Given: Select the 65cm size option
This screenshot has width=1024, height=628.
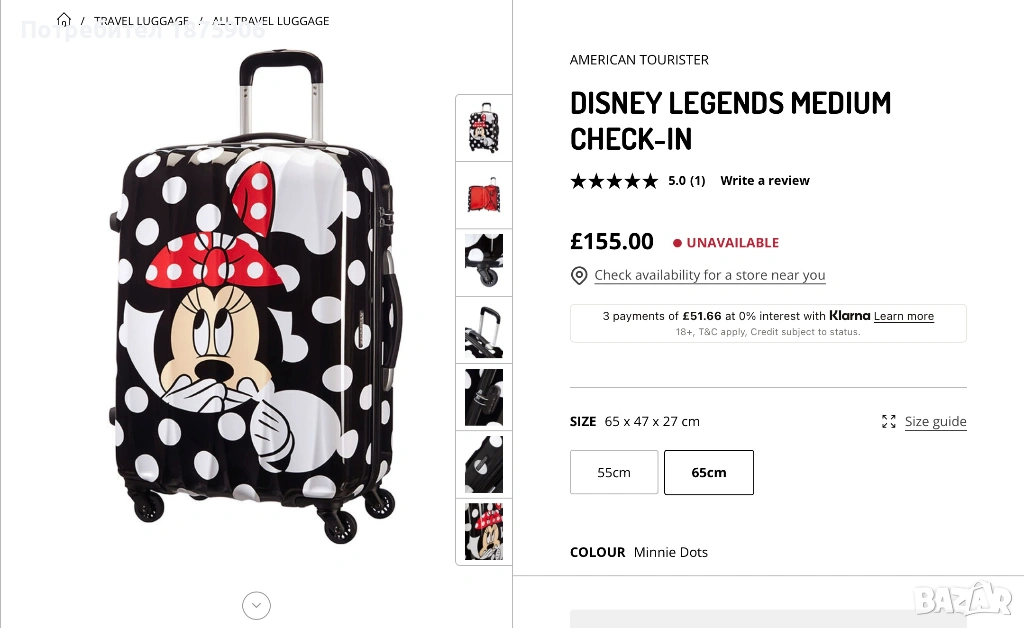Looking at the screenshot, I should click(x=709, y=472).
